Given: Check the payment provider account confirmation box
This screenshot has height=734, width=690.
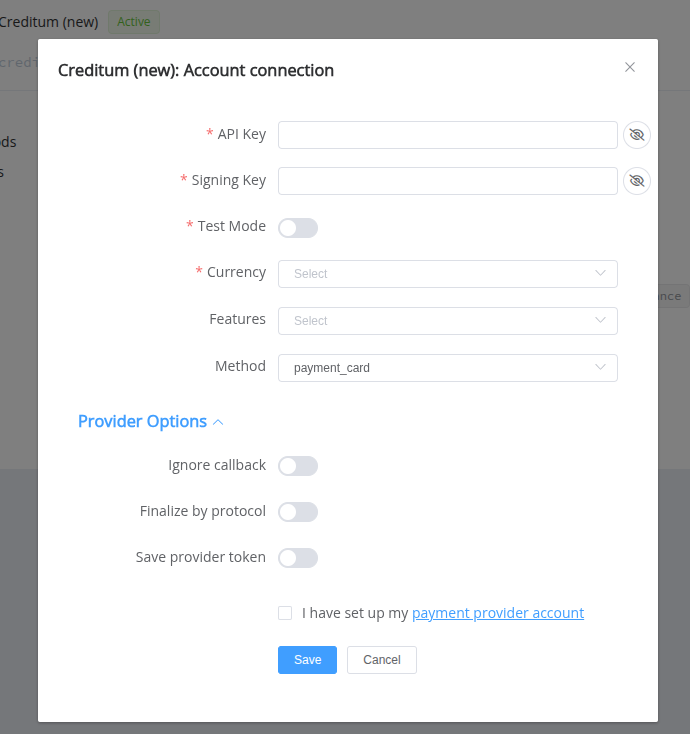Looking at the screenshot, I should pyautogui.click(x=285, y=613).
